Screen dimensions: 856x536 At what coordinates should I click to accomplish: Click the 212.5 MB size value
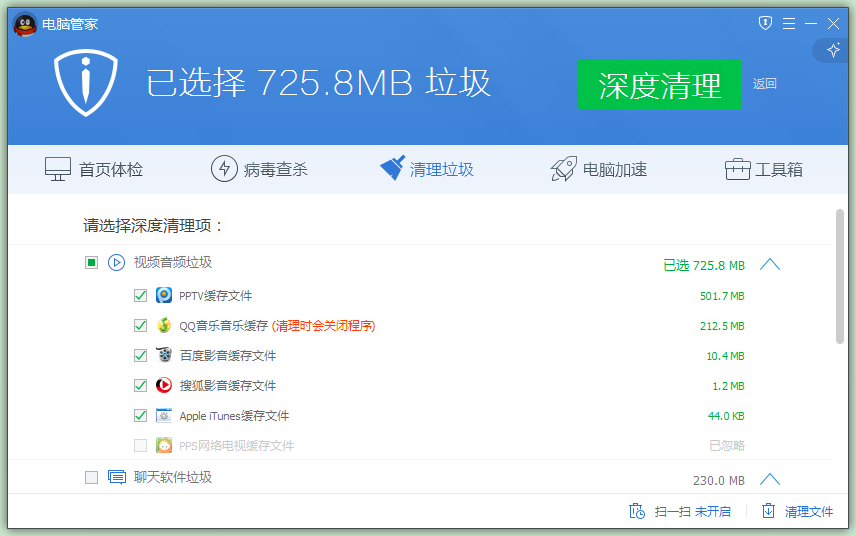point(722,326)
